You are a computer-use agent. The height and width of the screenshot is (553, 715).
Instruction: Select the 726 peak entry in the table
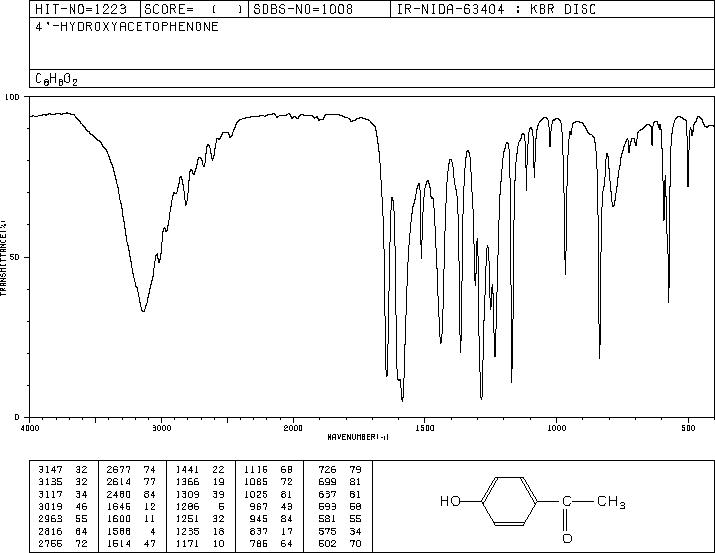pos(340,470)
